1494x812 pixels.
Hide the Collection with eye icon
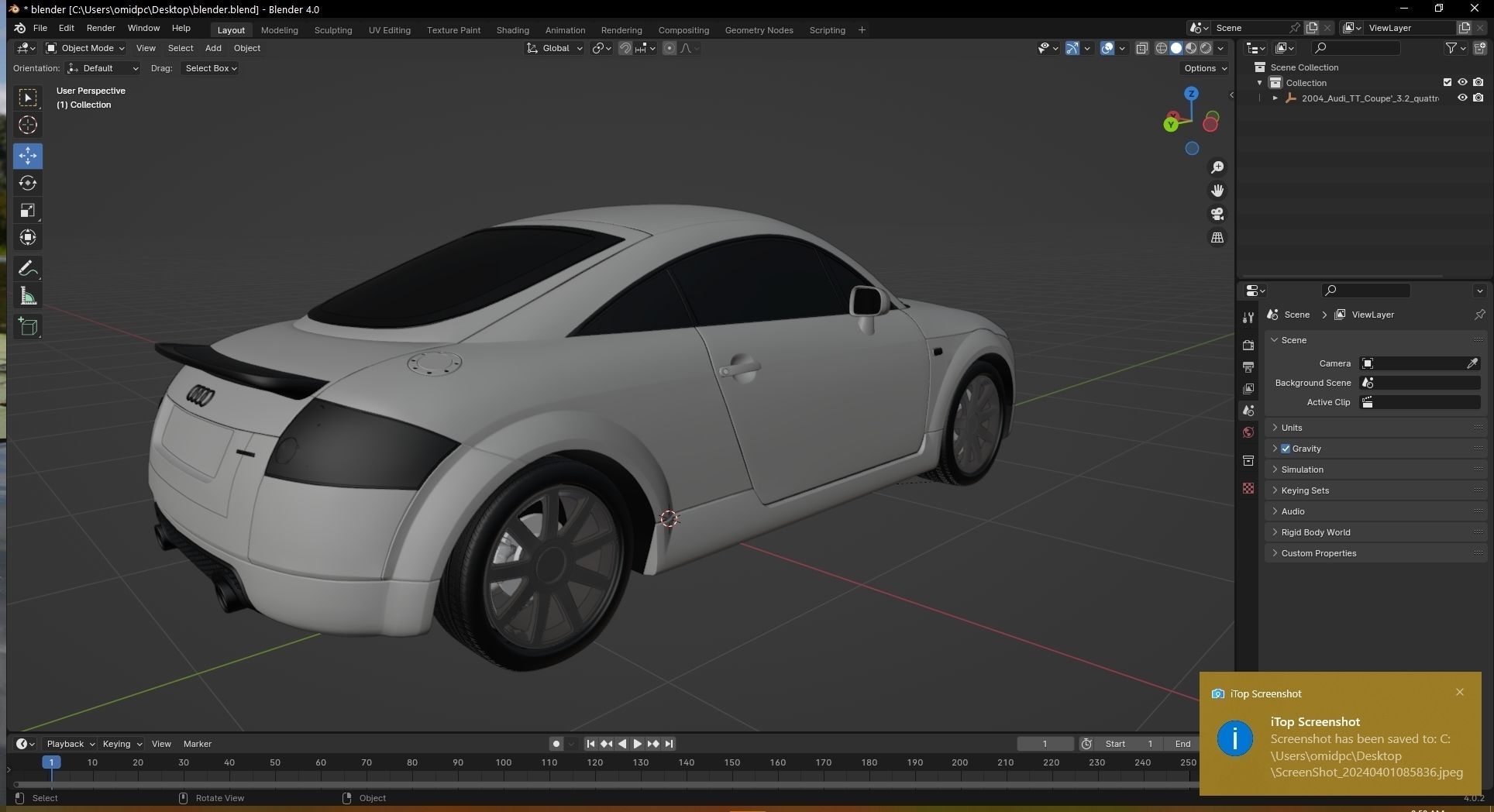click(1462, 82)
